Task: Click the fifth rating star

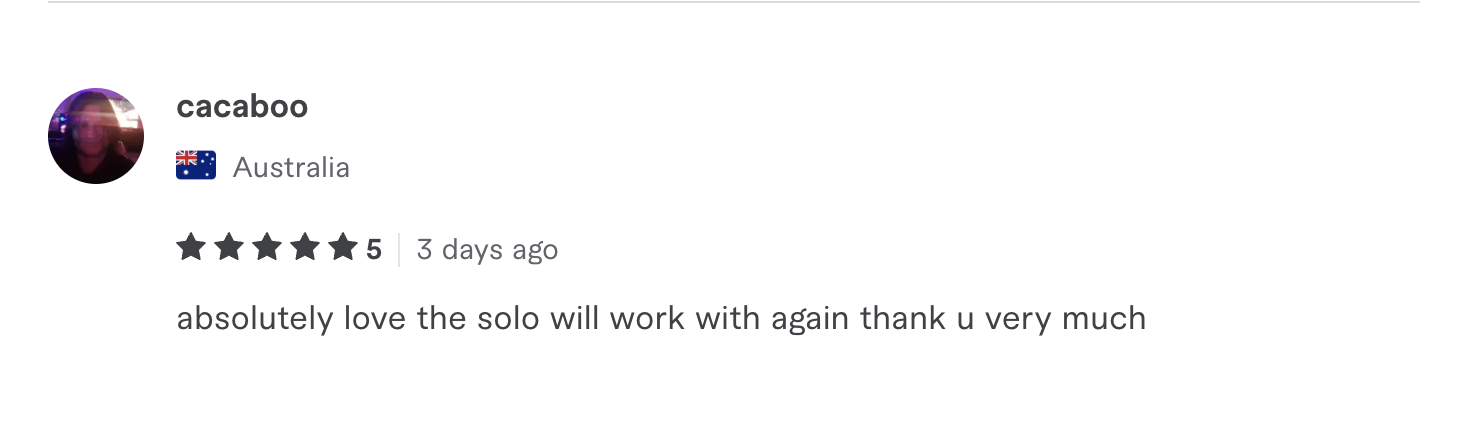Action: (x=343, y=247)
